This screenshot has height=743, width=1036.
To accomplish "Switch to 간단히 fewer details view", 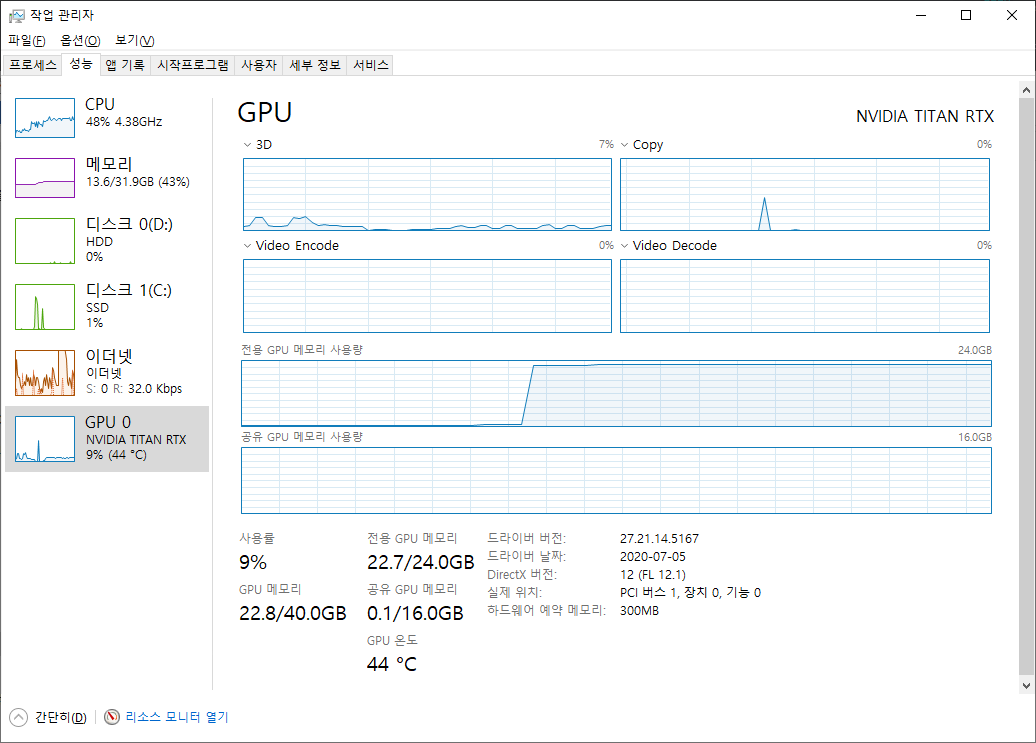I will [60, 717].
